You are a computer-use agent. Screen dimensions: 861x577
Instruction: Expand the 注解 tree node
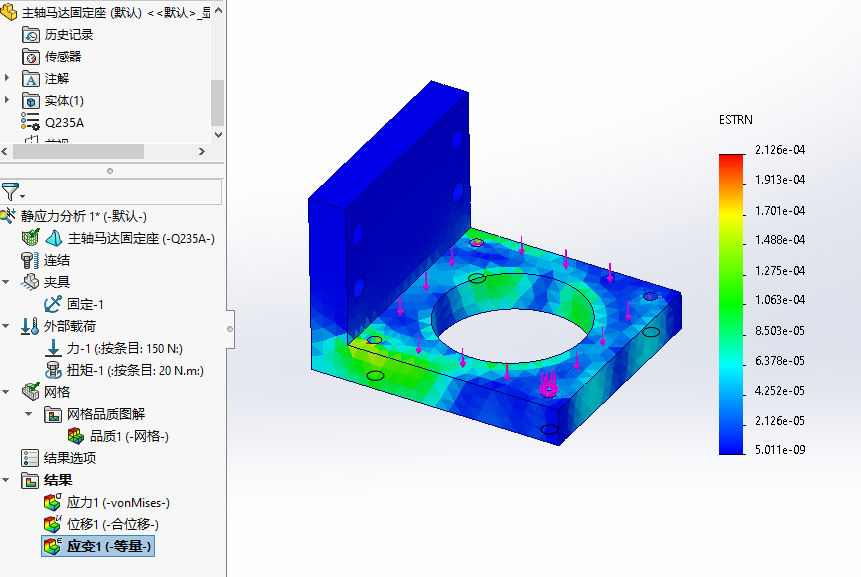coord(7,78)
